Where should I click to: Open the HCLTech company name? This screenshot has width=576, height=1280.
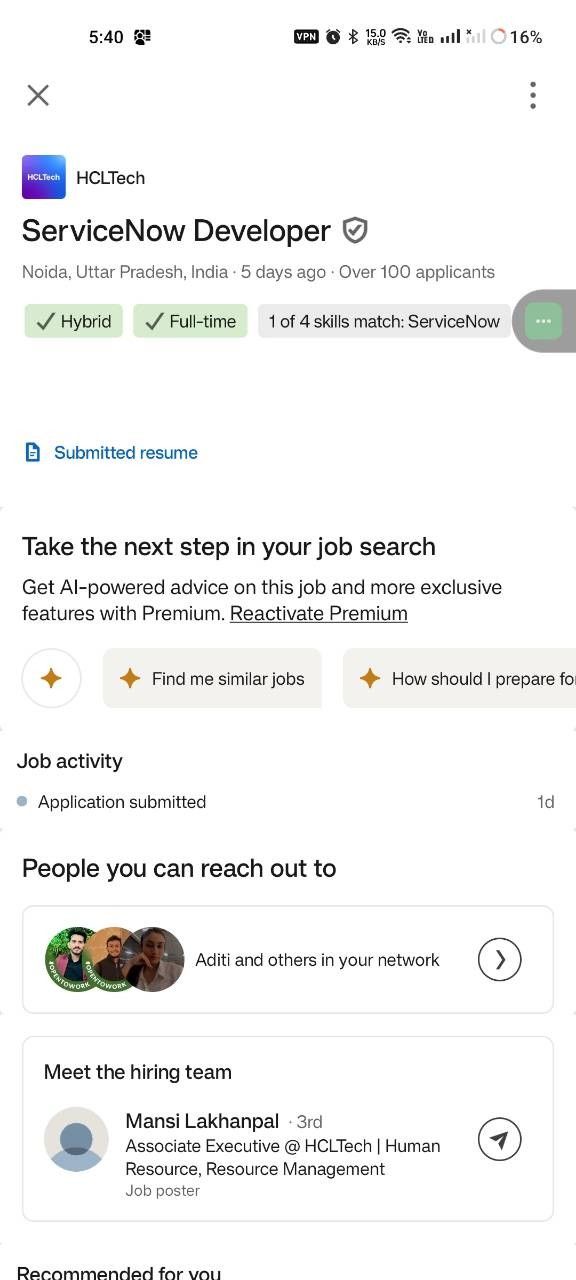coord(111,178)
